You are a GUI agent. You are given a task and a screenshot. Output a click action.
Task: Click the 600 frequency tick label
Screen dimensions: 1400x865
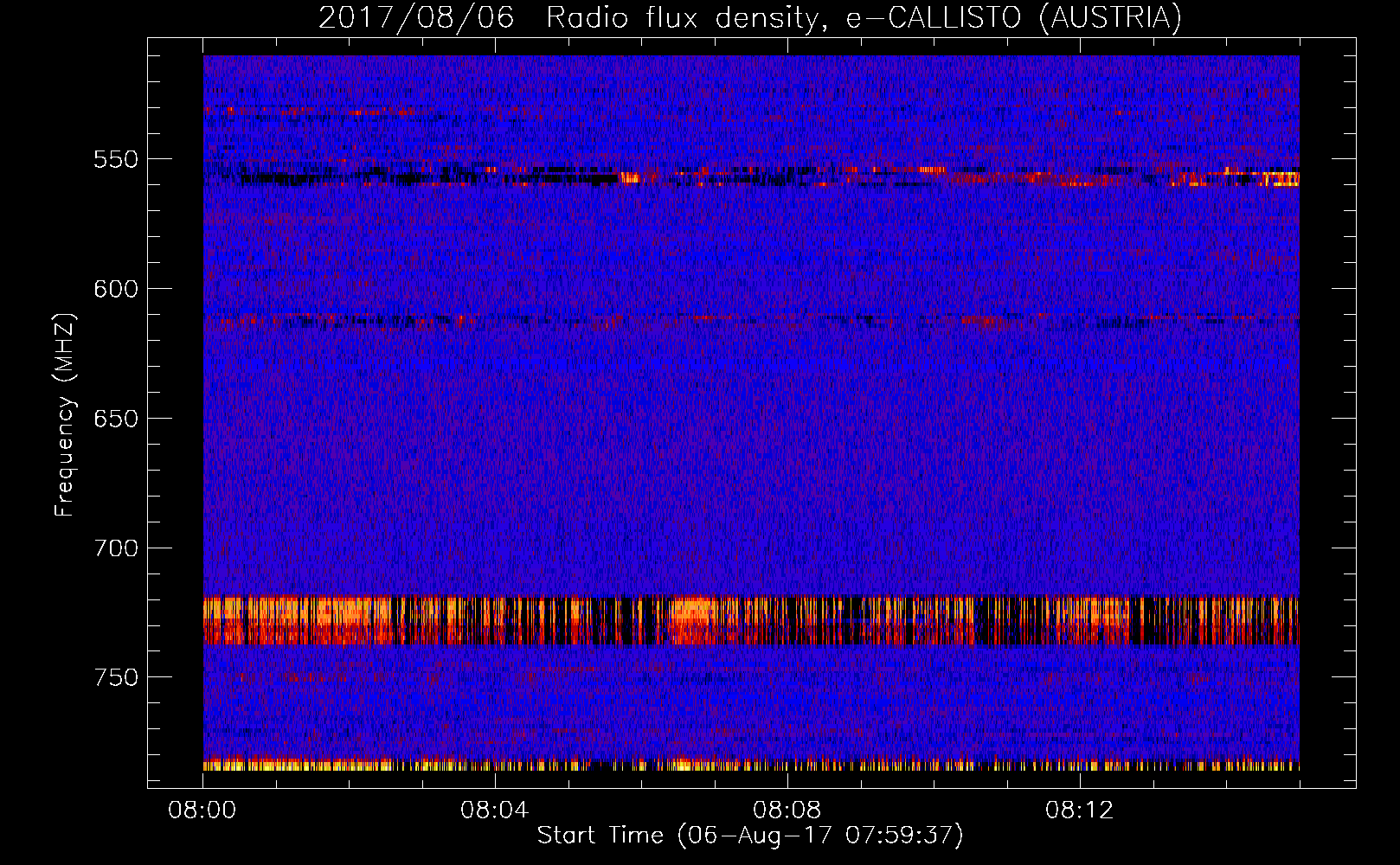pos(116,289)
